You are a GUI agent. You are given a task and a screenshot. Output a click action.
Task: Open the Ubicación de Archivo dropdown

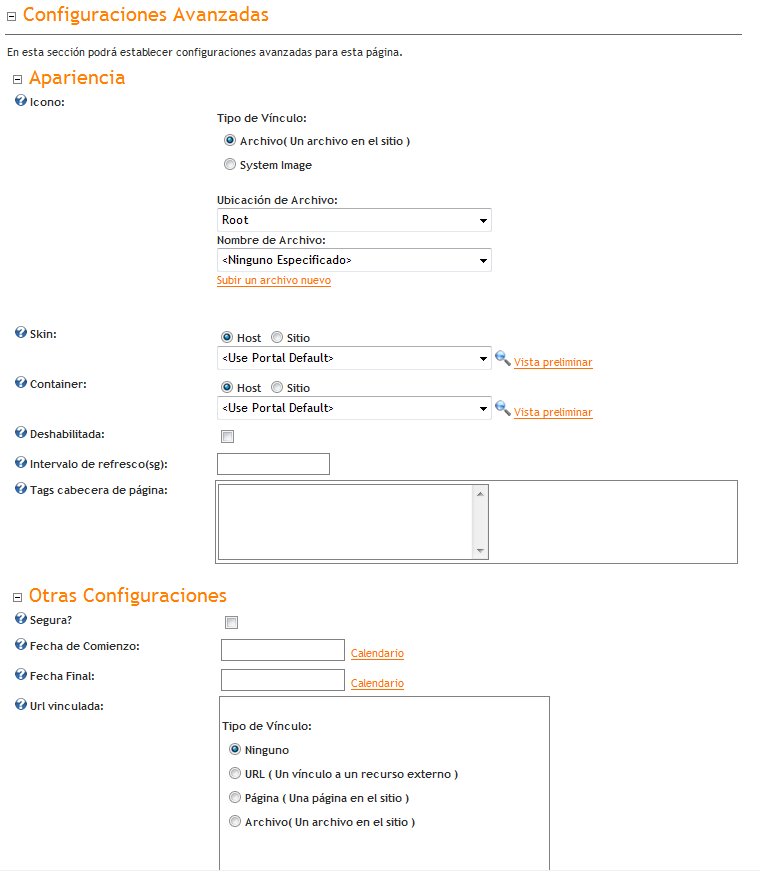pyautogui.click(x=354, y=220)
